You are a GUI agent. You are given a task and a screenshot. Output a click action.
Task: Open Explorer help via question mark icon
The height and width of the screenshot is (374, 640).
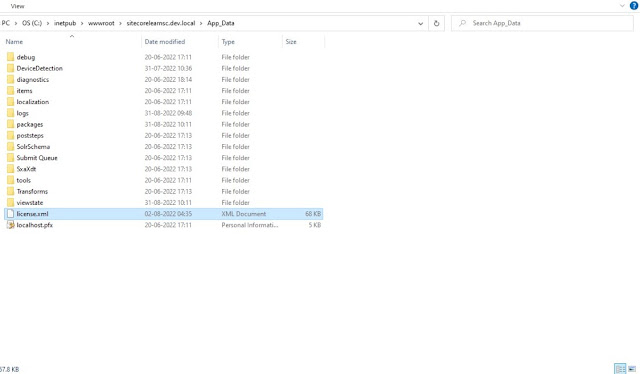[x=634, y=6]
